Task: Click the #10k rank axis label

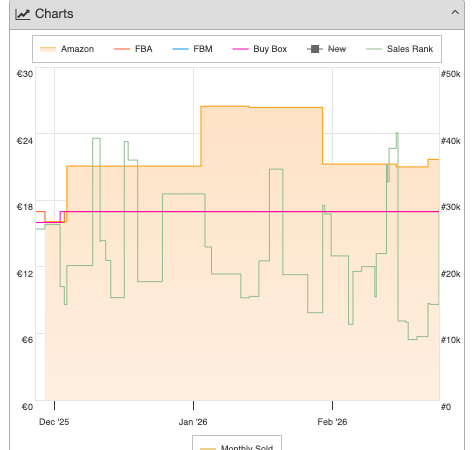Action: (x=451, y=340)
